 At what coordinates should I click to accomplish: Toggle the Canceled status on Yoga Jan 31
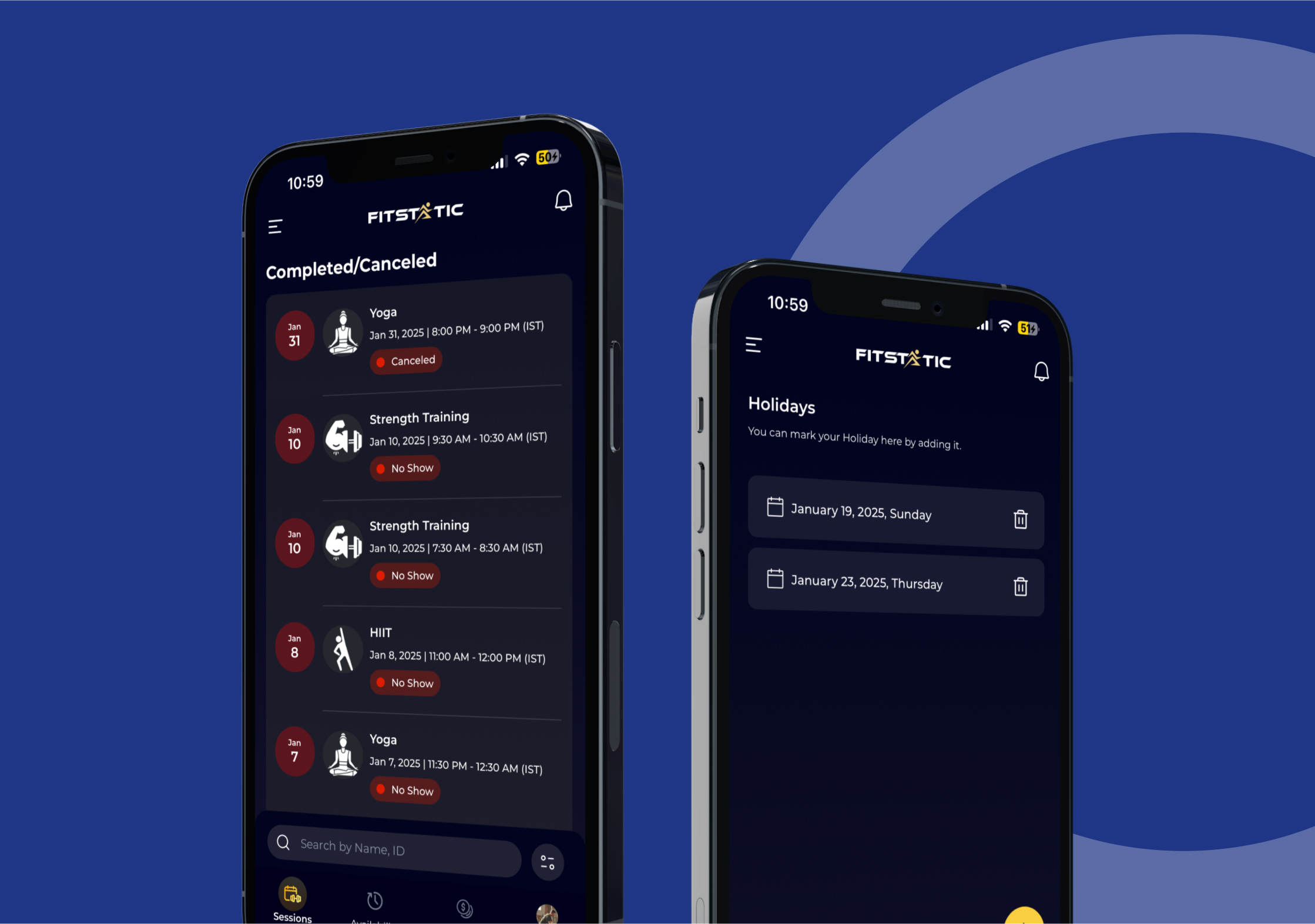[x=408, y=361]
